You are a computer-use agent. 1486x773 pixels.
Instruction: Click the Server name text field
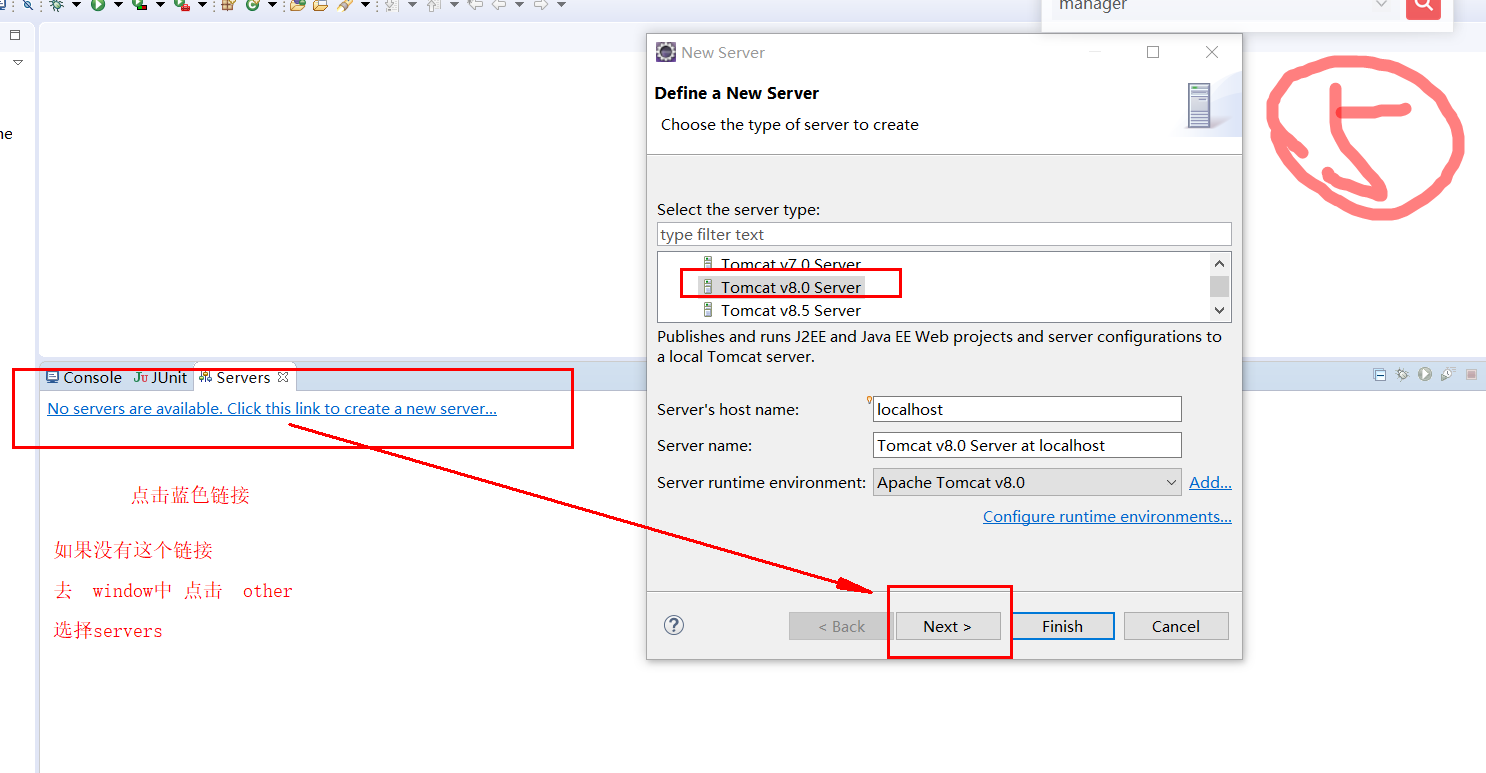coord(1027,445)
